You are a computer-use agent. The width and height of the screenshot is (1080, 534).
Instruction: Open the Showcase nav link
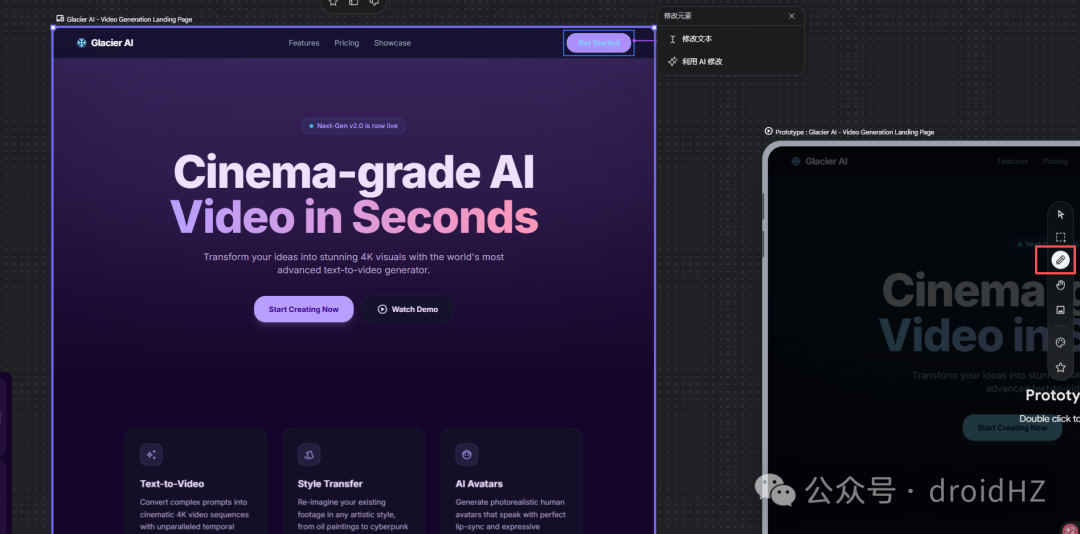(x=392, y=43)
